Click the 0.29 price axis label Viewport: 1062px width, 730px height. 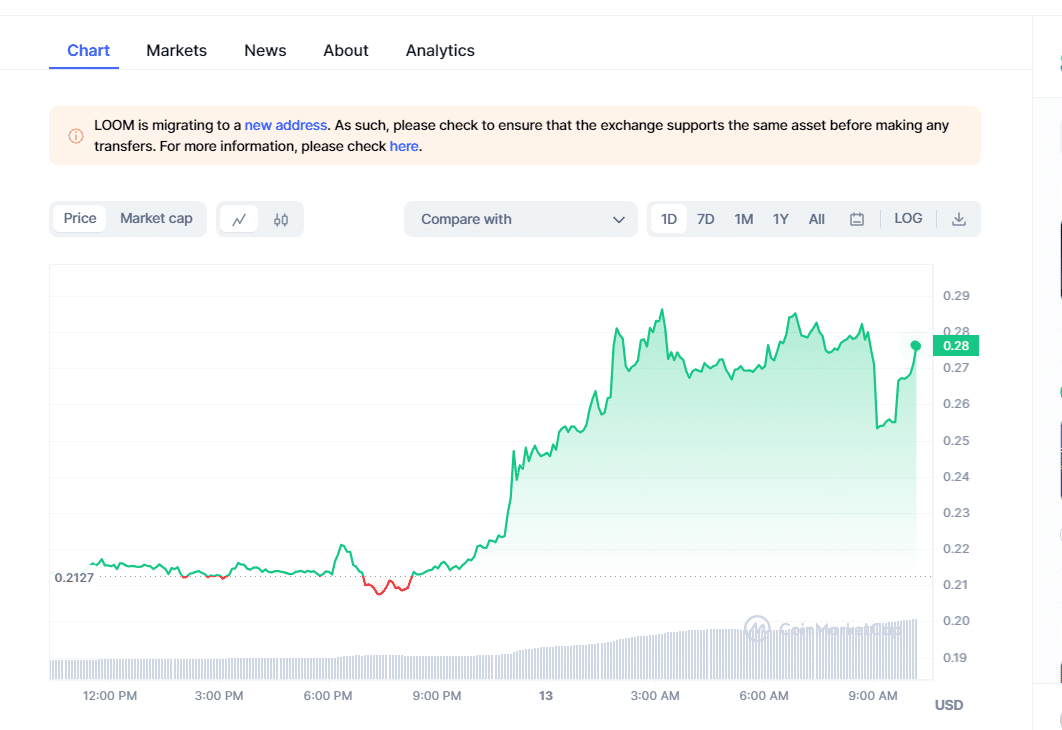point(956,295)
